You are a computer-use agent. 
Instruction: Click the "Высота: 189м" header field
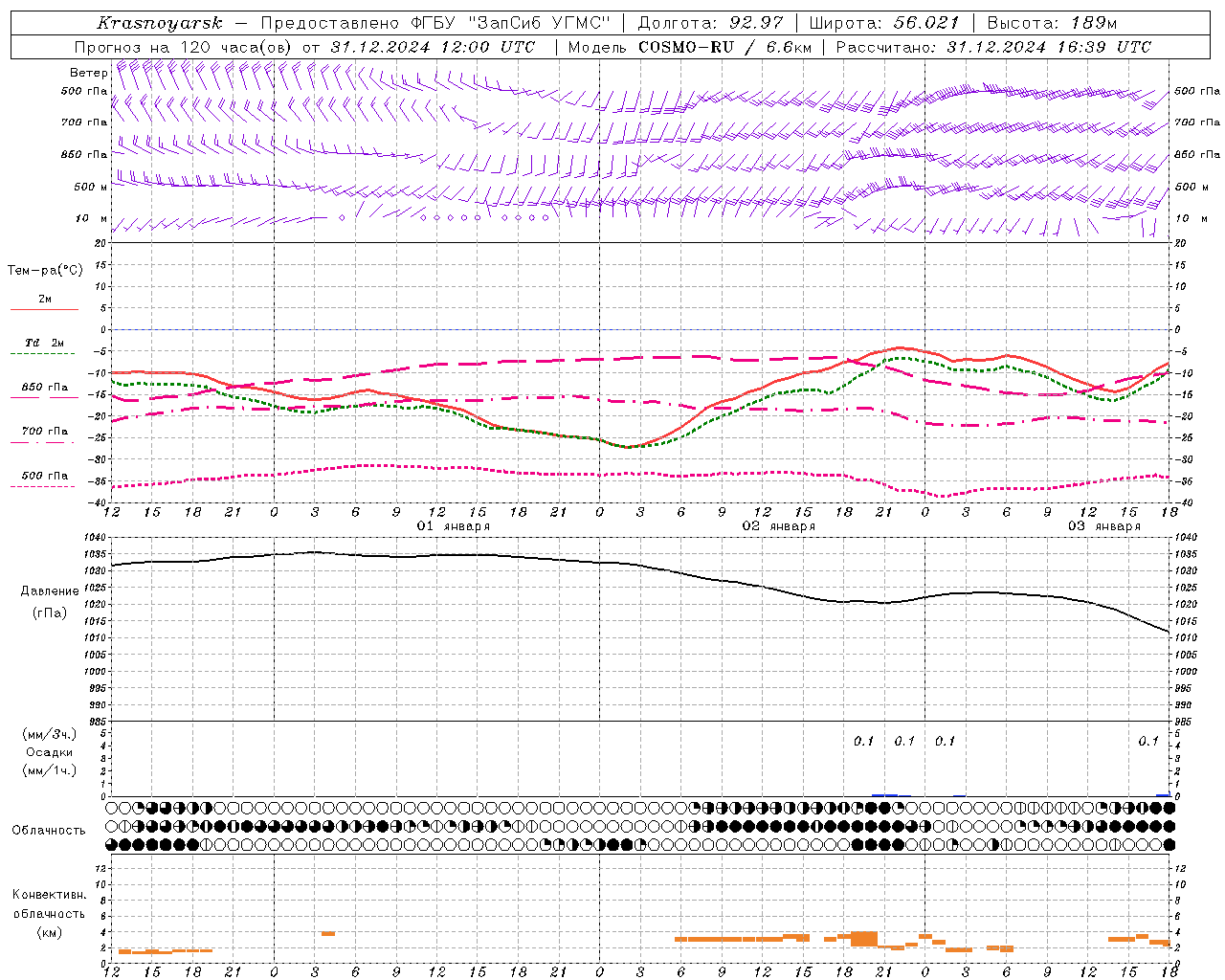coord(1052,23)
